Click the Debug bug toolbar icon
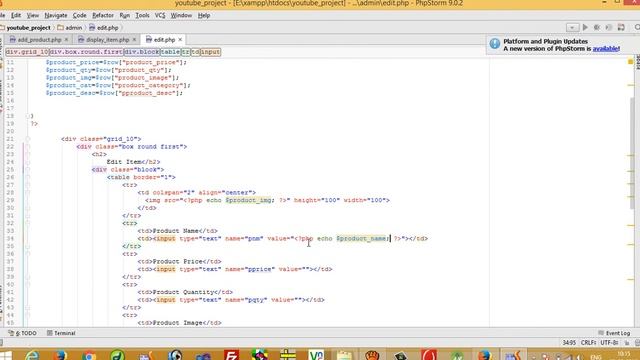Screen dimensions: 640x360 [x=597, y=27]
